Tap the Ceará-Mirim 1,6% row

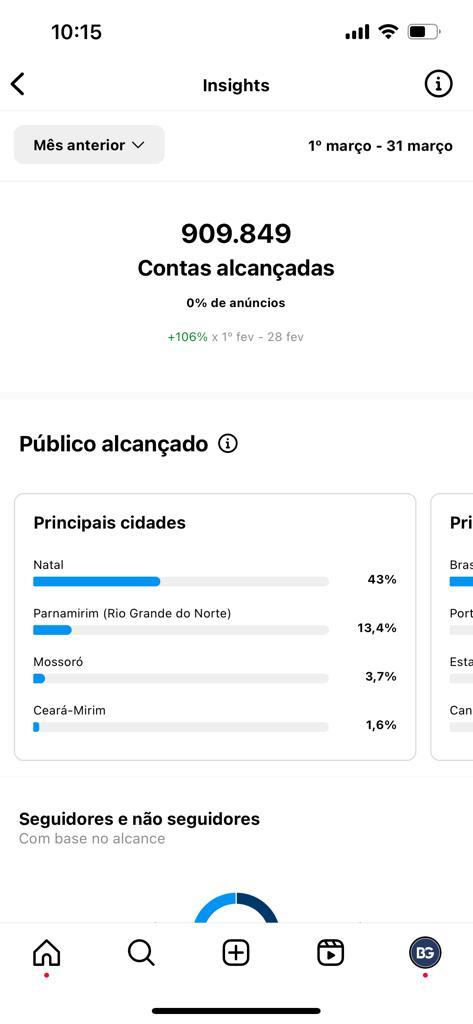[x=215, y=718]
